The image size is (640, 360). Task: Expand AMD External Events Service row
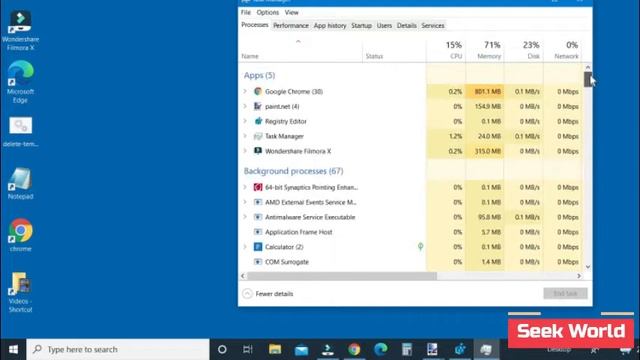[x=245, y=202]
